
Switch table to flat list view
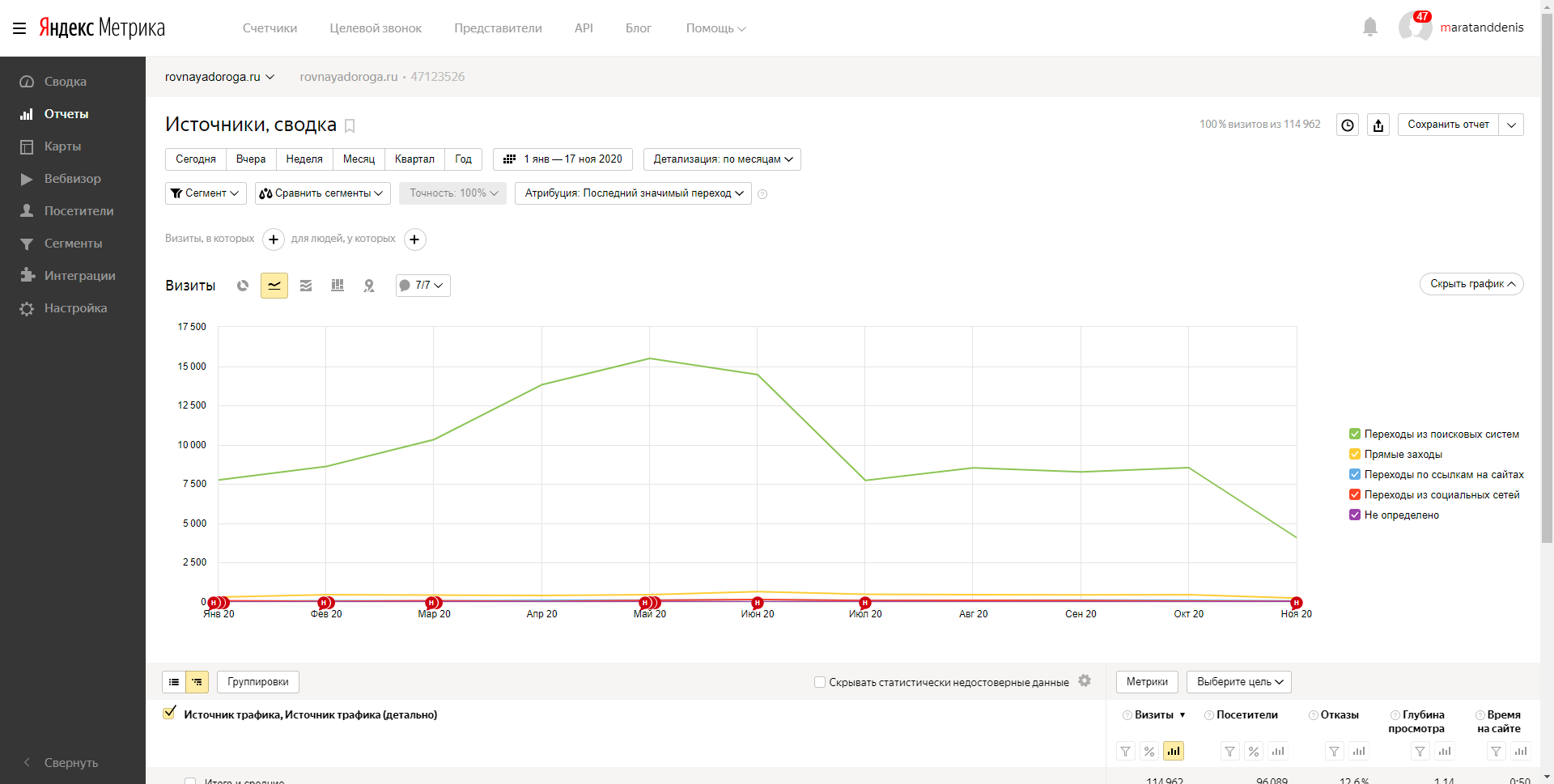tap(174, 682)
